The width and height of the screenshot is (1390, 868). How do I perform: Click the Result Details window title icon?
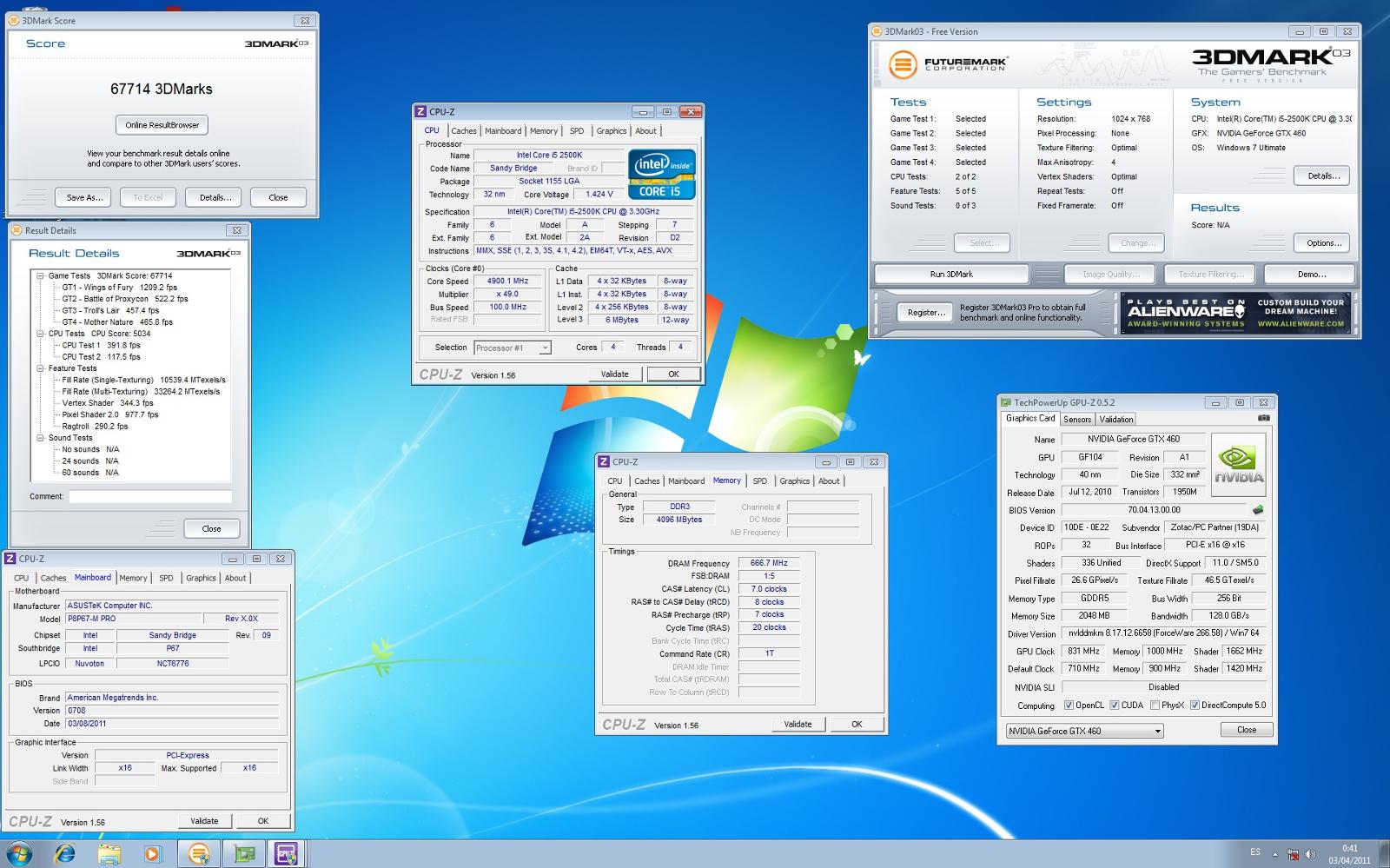point(16,230)
